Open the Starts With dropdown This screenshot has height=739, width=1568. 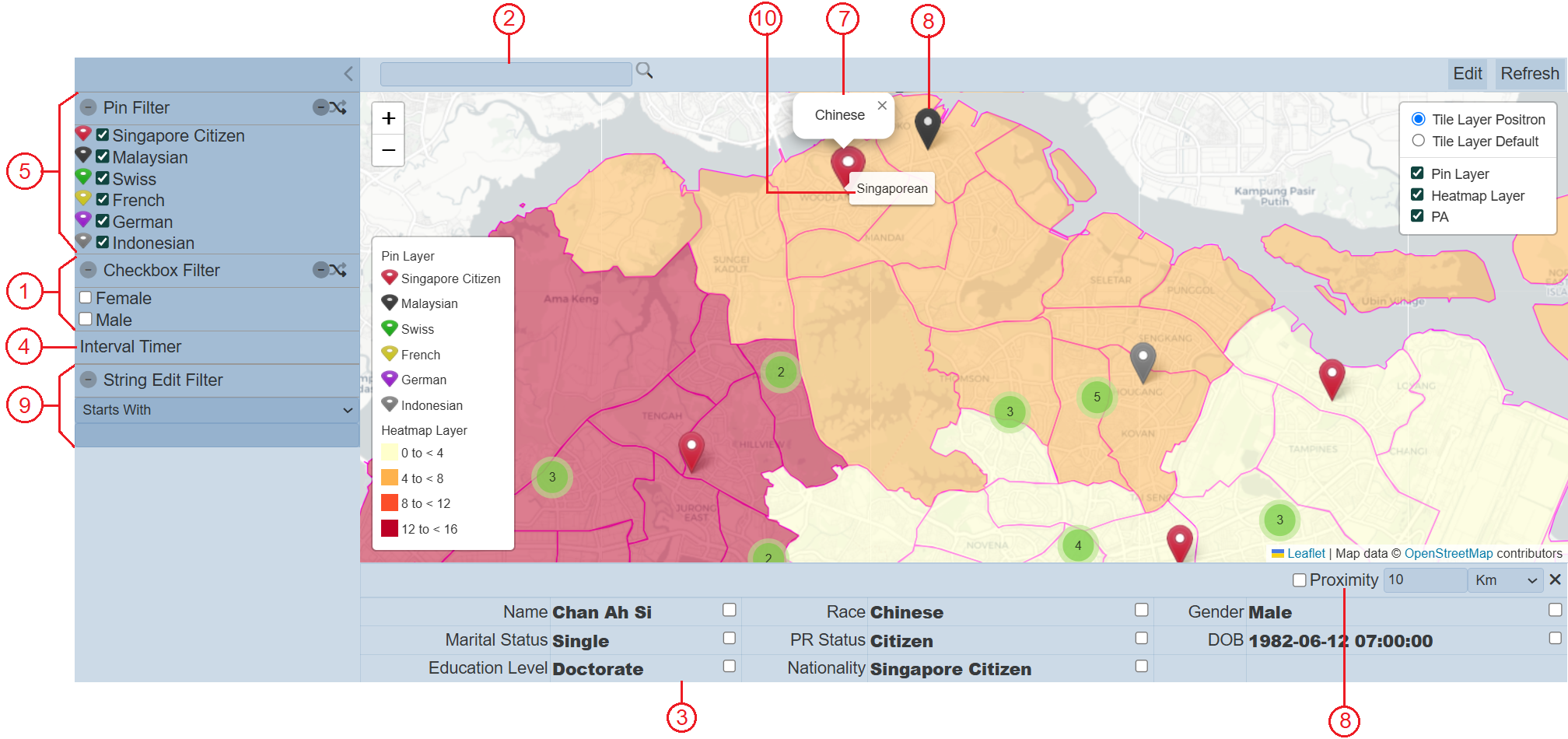[x=217, y=410]
